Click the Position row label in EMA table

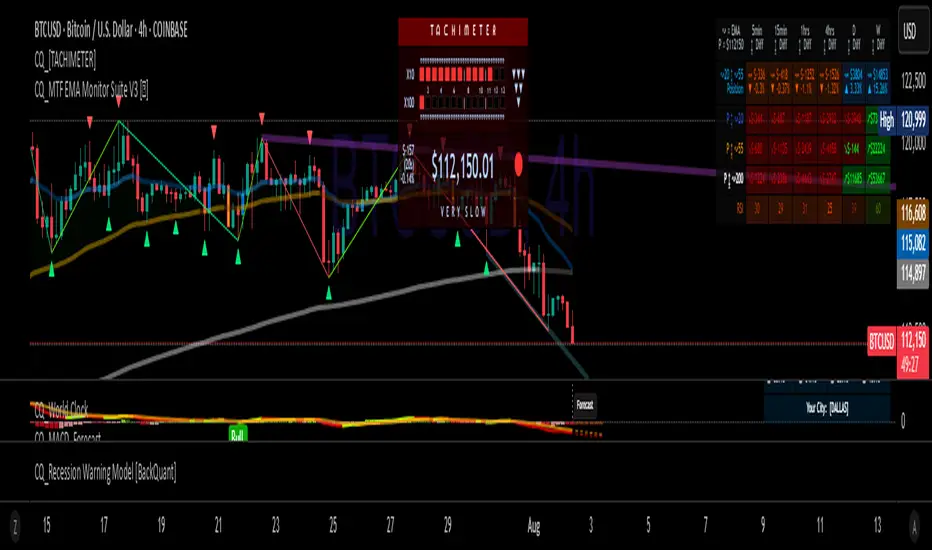(x=735, y=89)
